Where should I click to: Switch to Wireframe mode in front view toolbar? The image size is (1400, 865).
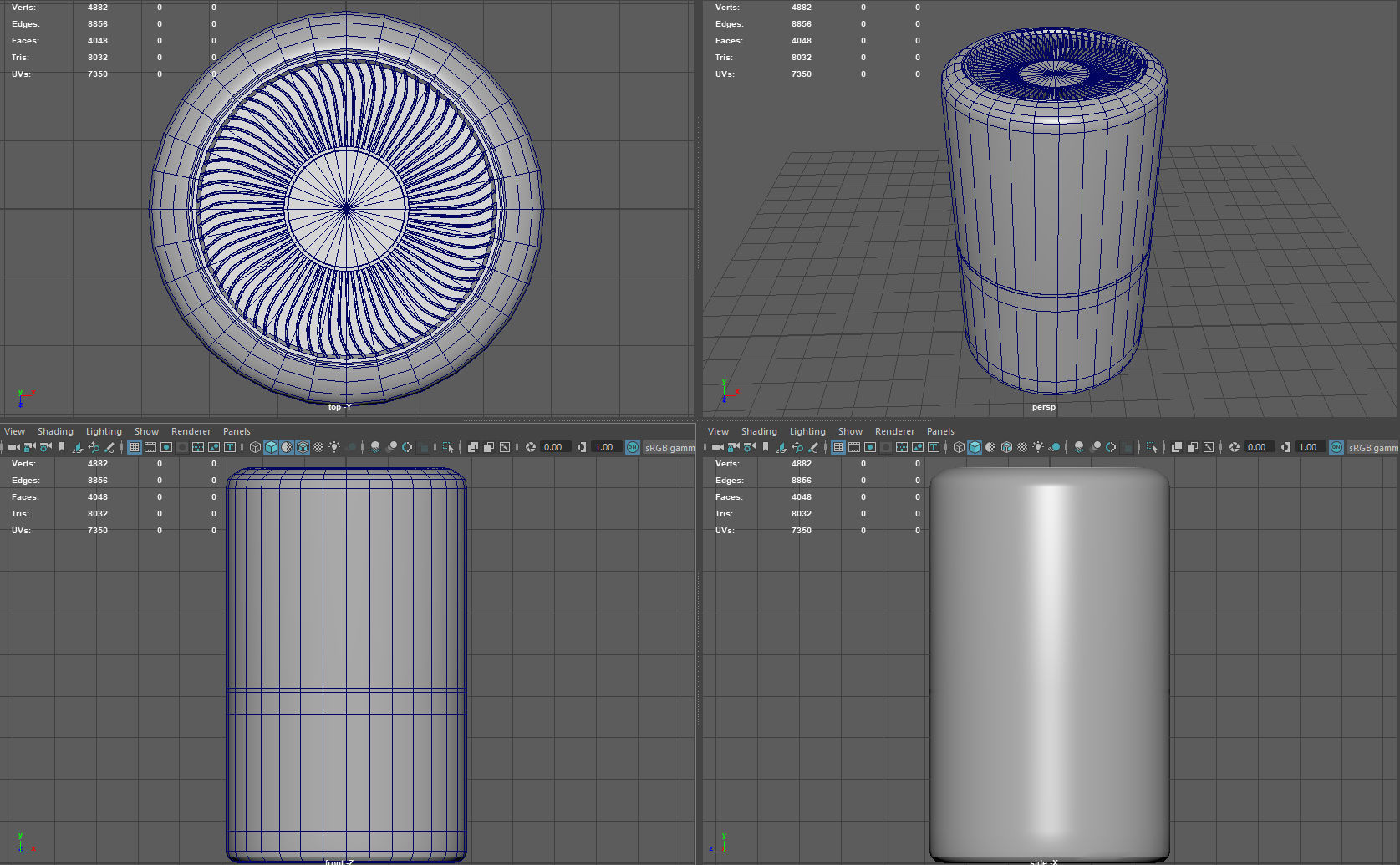coord(255,447)
